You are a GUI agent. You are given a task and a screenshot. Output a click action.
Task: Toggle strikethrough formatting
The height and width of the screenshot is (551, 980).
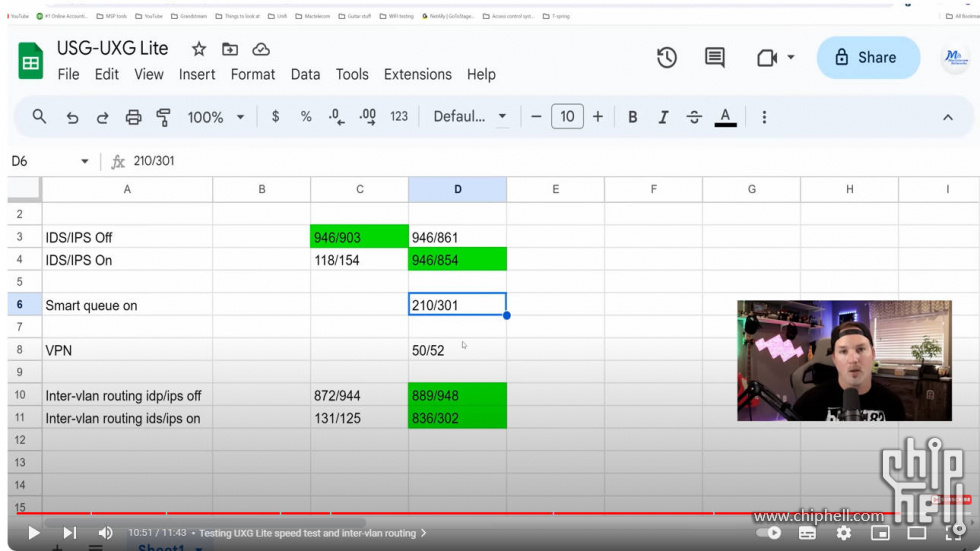694,117
